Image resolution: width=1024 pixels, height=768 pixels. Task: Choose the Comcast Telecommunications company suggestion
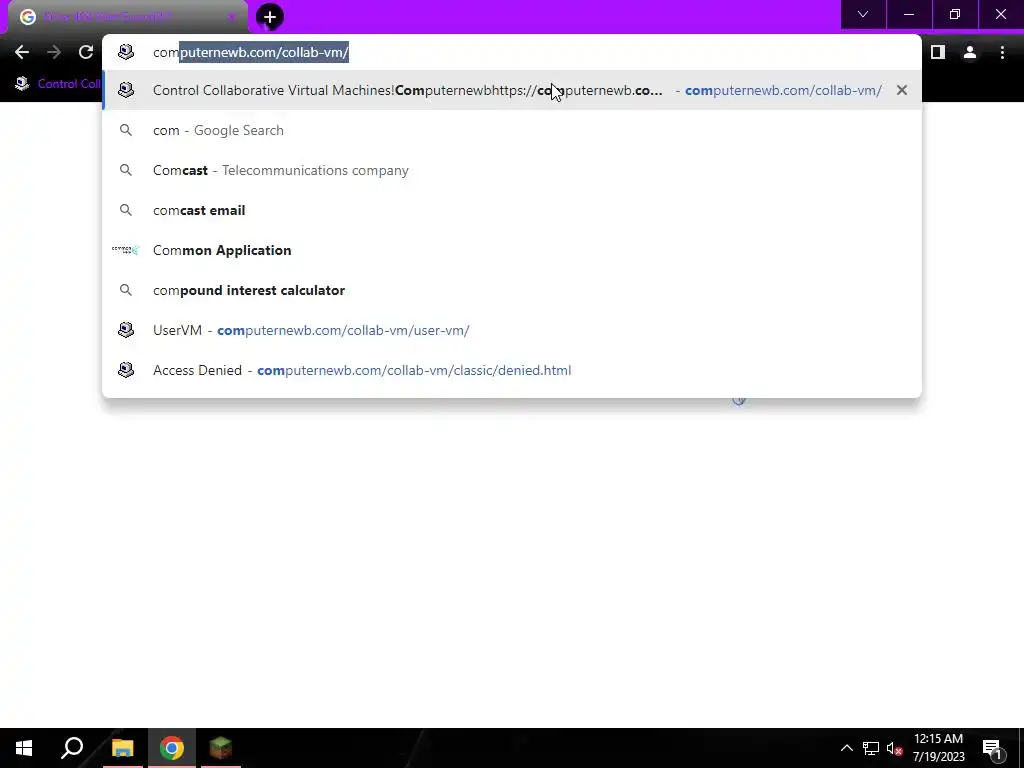click(512, 170)
